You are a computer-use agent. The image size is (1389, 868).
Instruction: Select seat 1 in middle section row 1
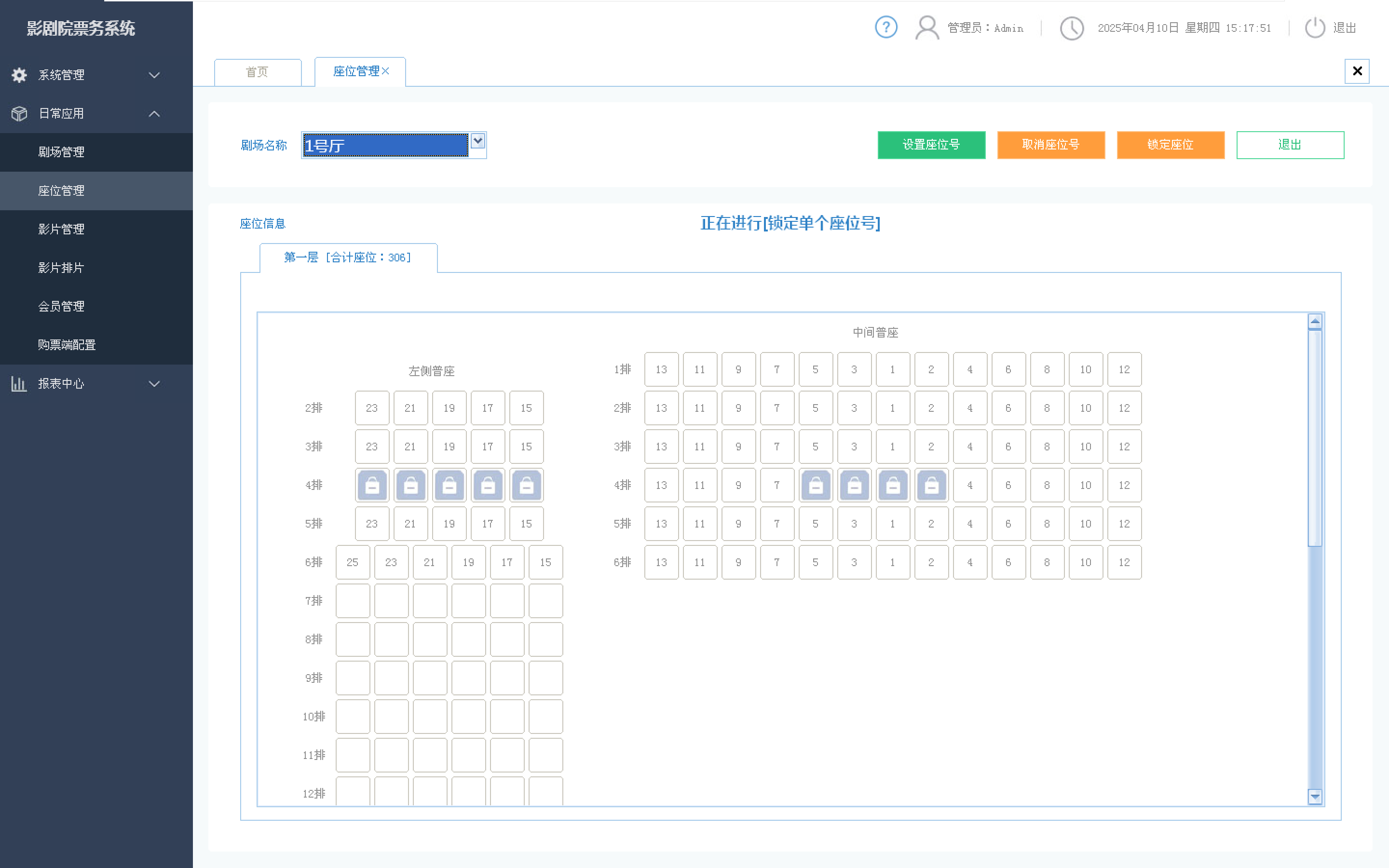(893, 370)
